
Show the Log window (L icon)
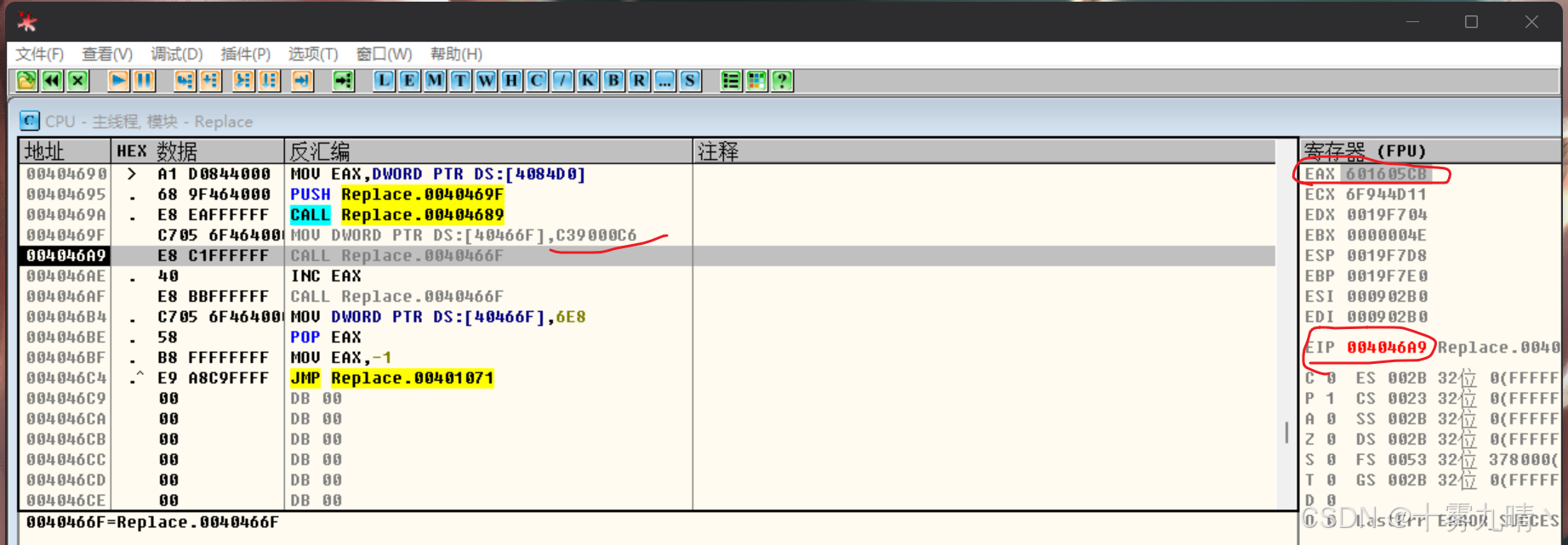click(384, 81)
